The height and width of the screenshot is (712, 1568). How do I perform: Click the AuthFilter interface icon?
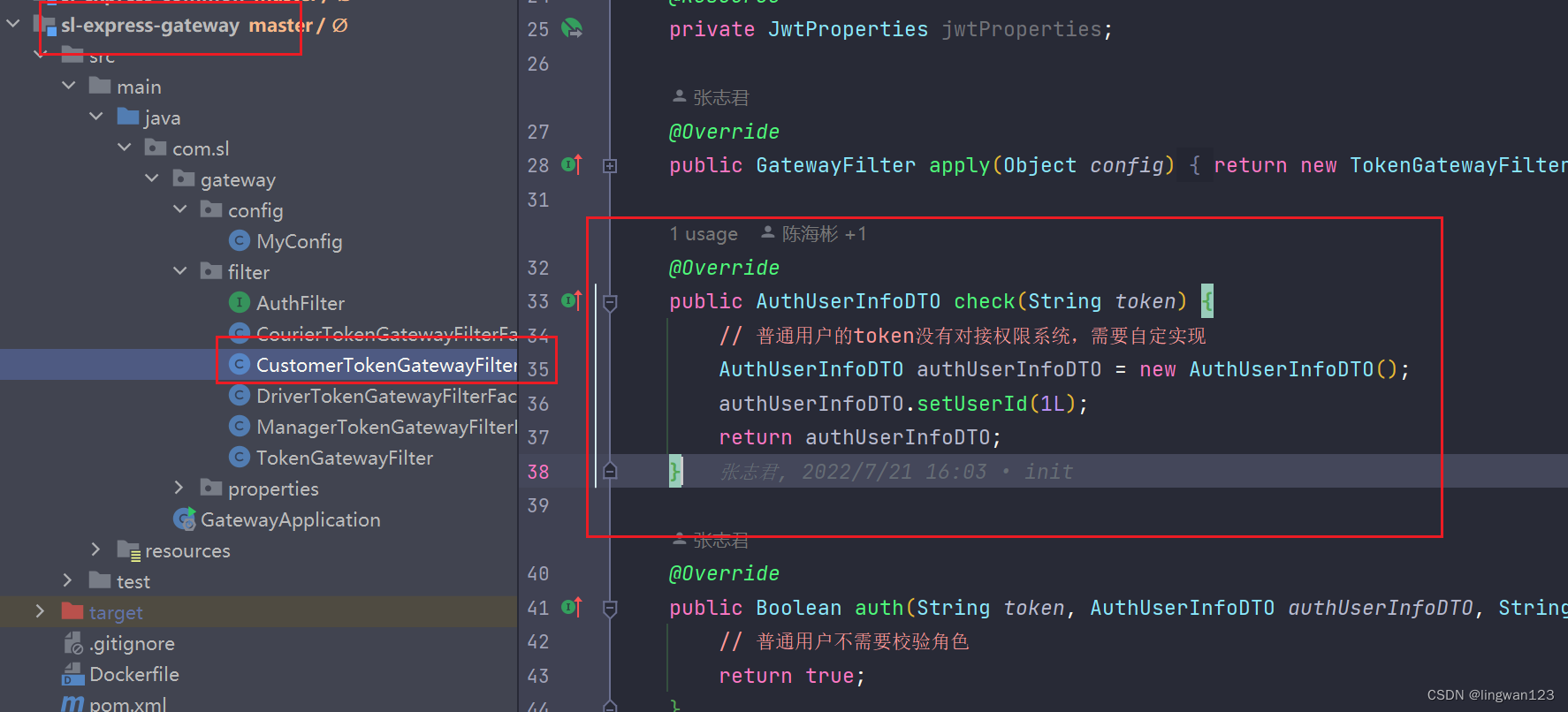(240, 302)
